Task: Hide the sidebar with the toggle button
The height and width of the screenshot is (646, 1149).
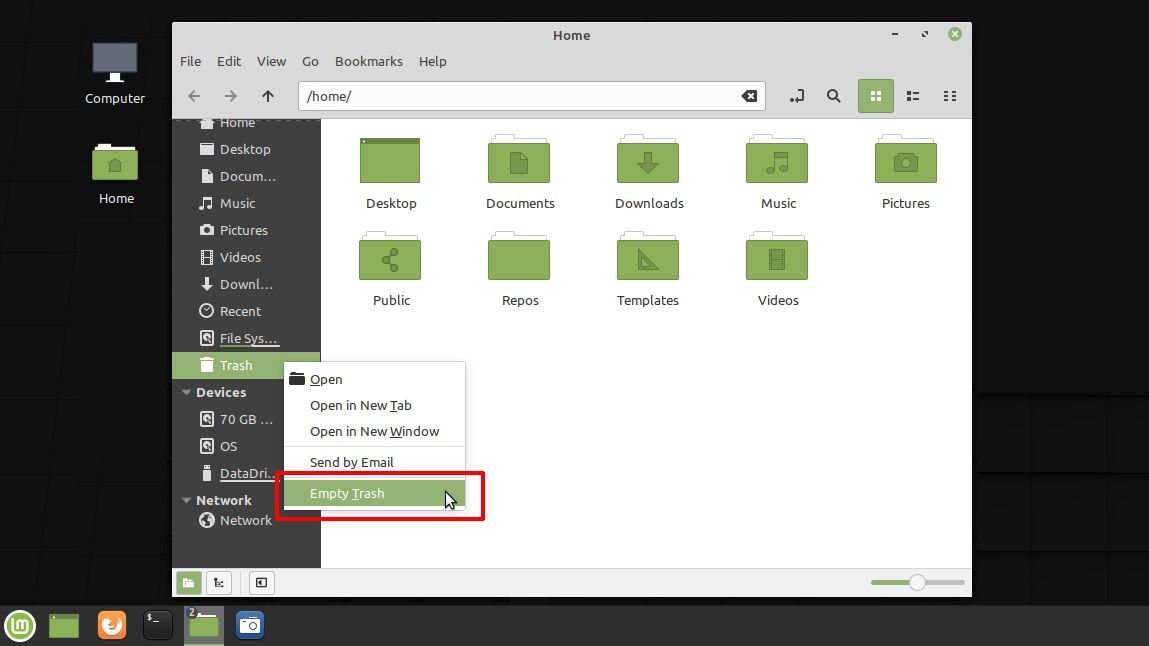Action: coord(261,583)
